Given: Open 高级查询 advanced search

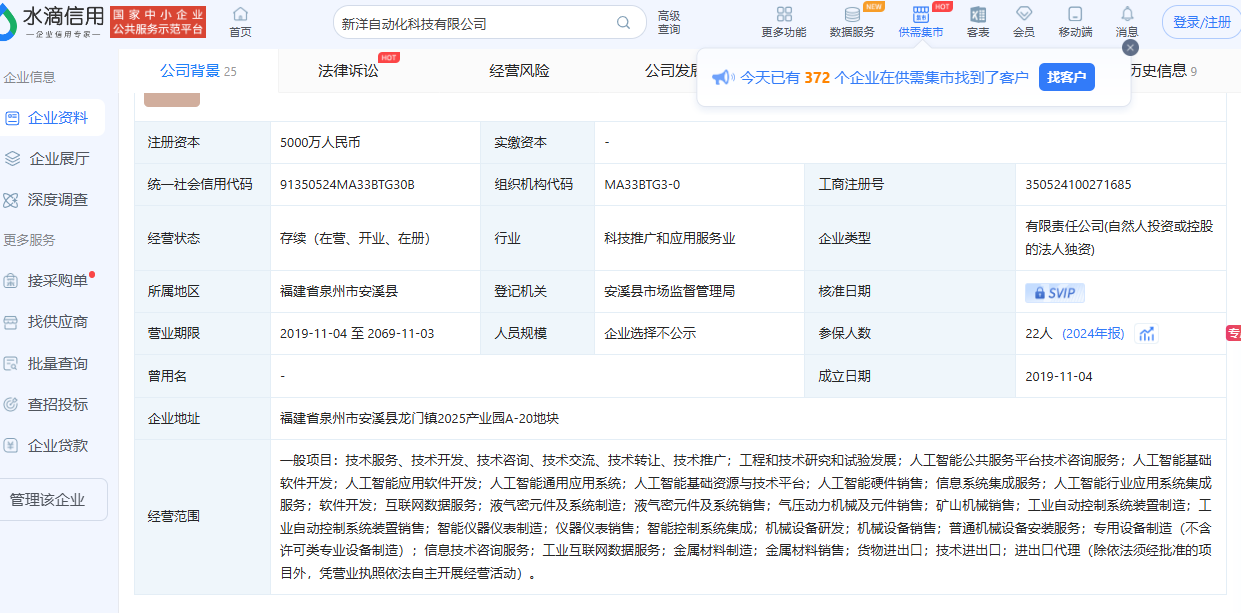Looking at the screenshot, I should [x=669, y=22].
